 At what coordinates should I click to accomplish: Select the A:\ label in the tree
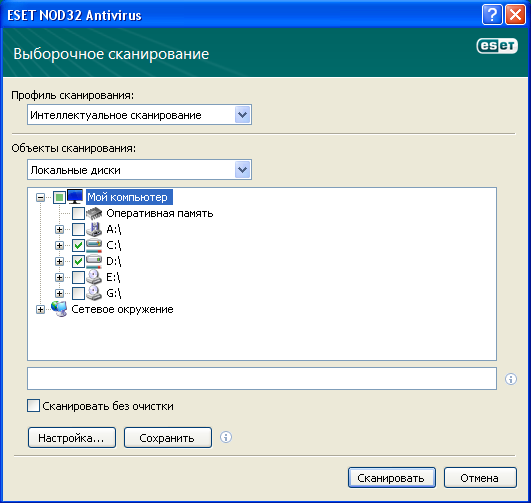tap(114, 229)
